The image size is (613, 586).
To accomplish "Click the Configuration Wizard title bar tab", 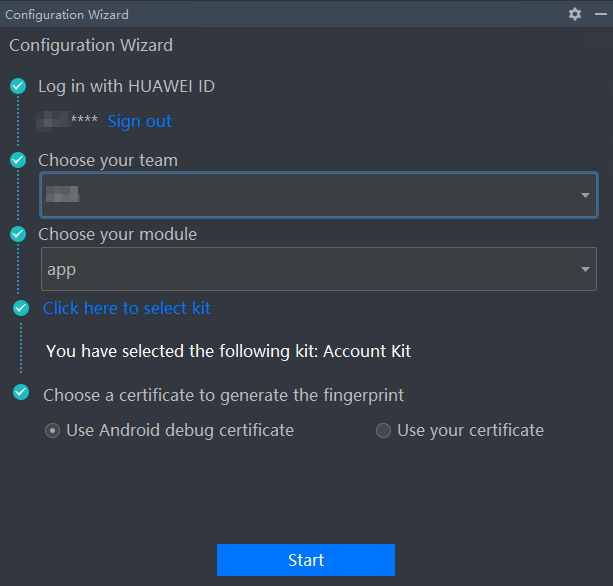I will (x=67, y=14).
